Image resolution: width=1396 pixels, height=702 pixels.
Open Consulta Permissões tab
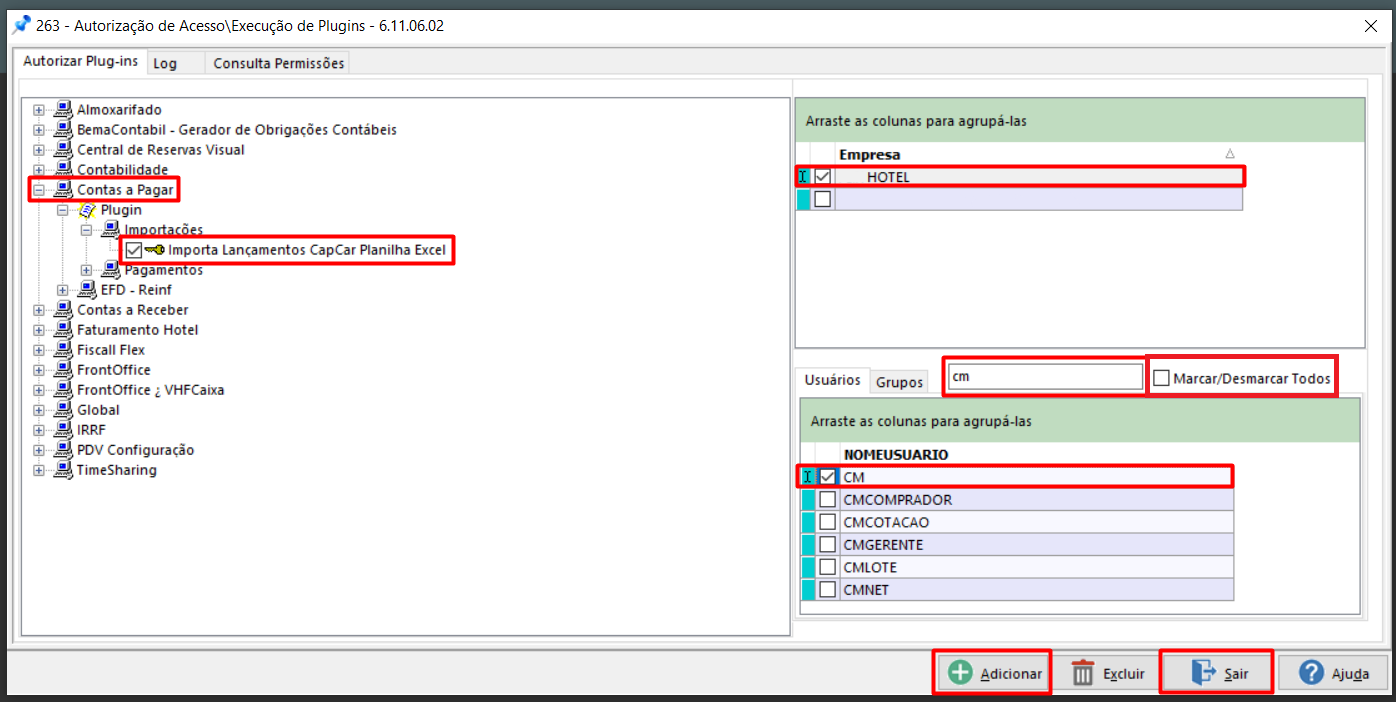pos(278,63)
